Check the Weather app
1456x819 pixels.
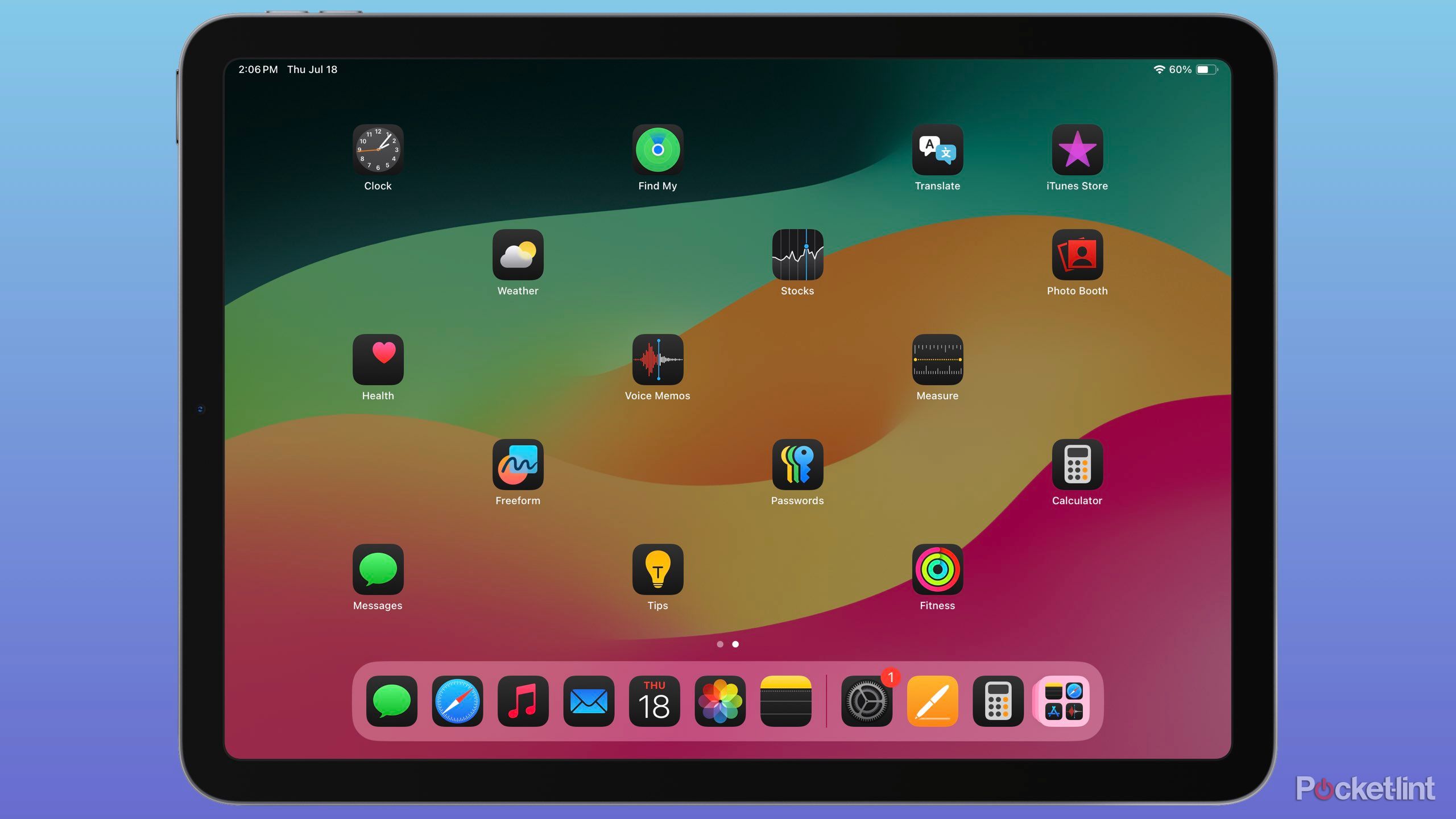(x=518, y=255)
